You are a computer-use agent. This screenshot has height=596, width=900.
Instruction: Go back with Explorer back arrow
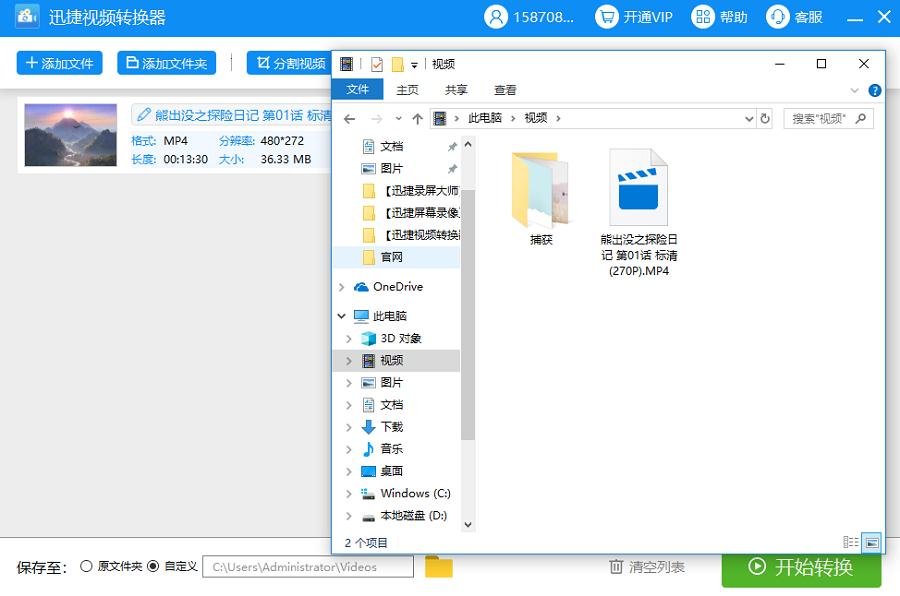pos(350,119)
